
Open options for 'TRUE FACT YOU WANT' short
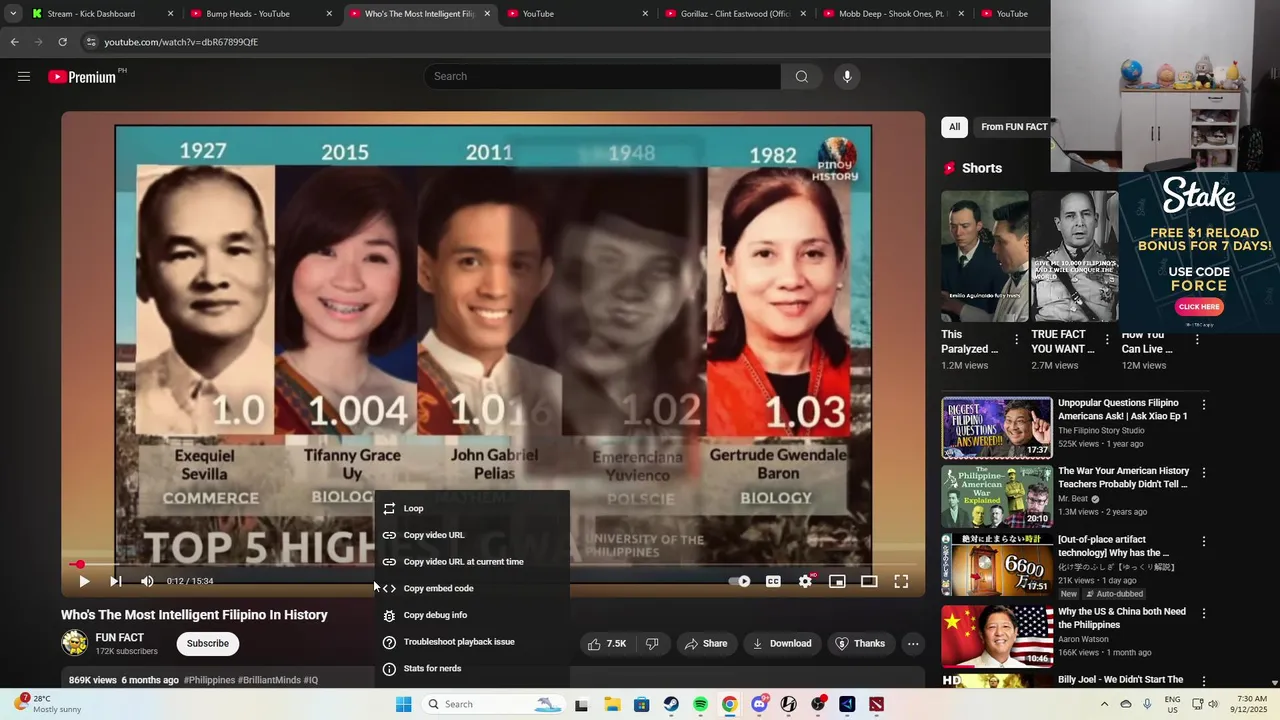(x=1107, y=340)
